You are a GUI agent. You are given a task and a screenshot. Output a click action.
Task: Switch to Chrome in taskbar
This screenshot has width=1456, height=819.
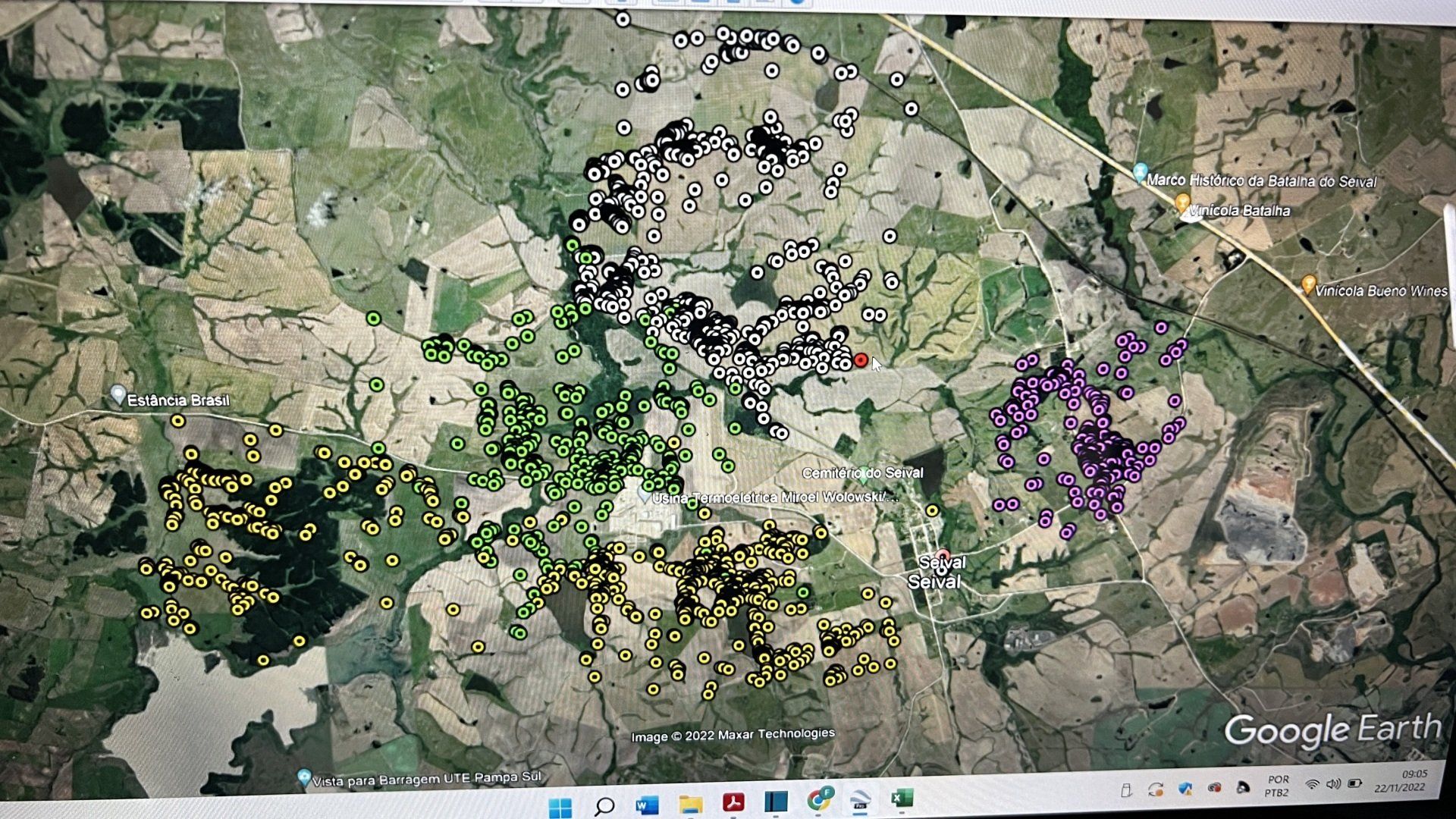point(820,799)
